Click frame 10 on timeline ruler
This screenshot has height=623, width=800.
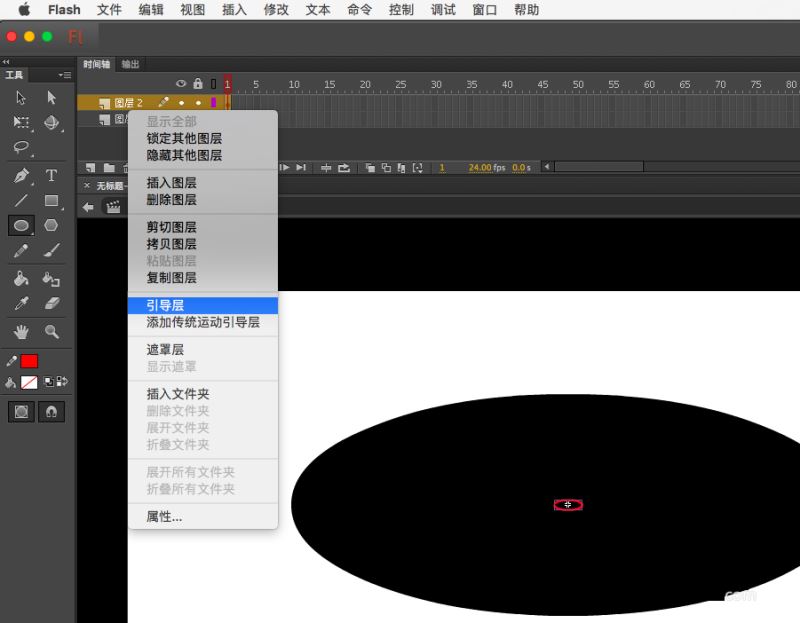pos(294,84)
